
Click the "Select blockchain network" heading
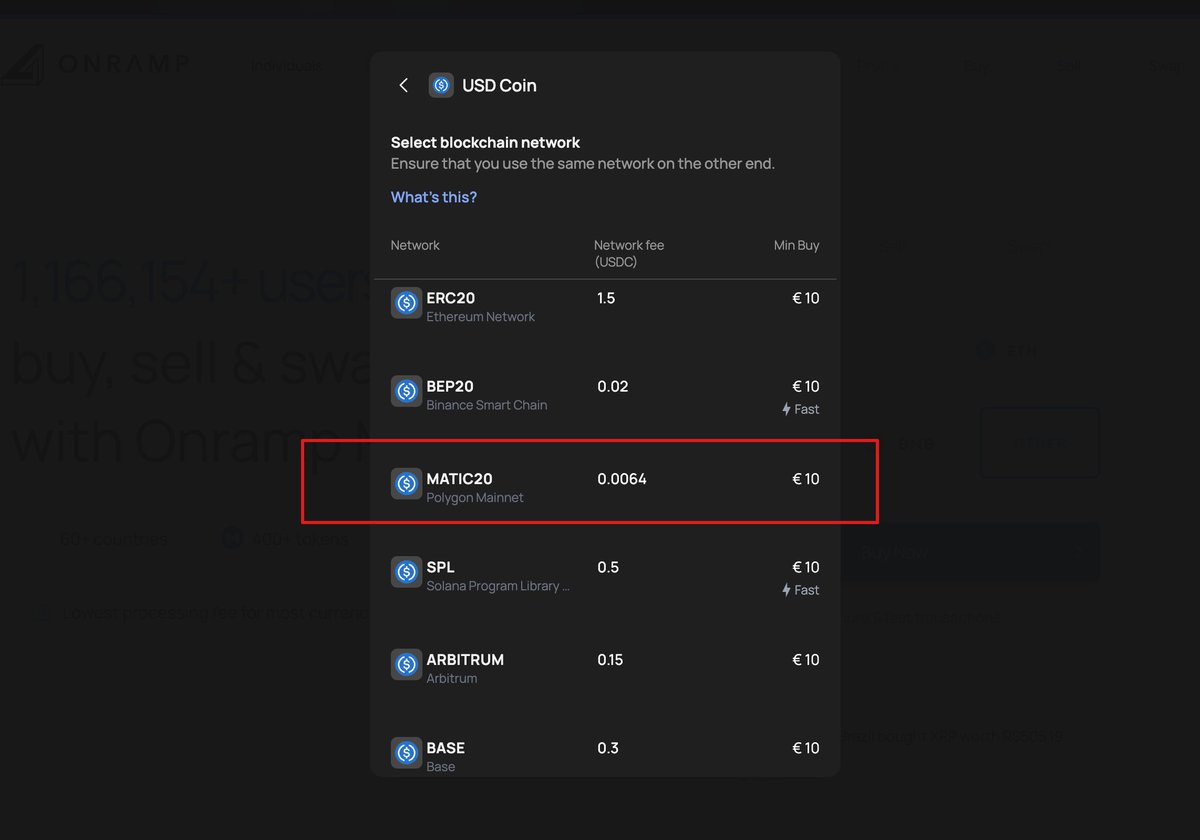click(485, 142)
